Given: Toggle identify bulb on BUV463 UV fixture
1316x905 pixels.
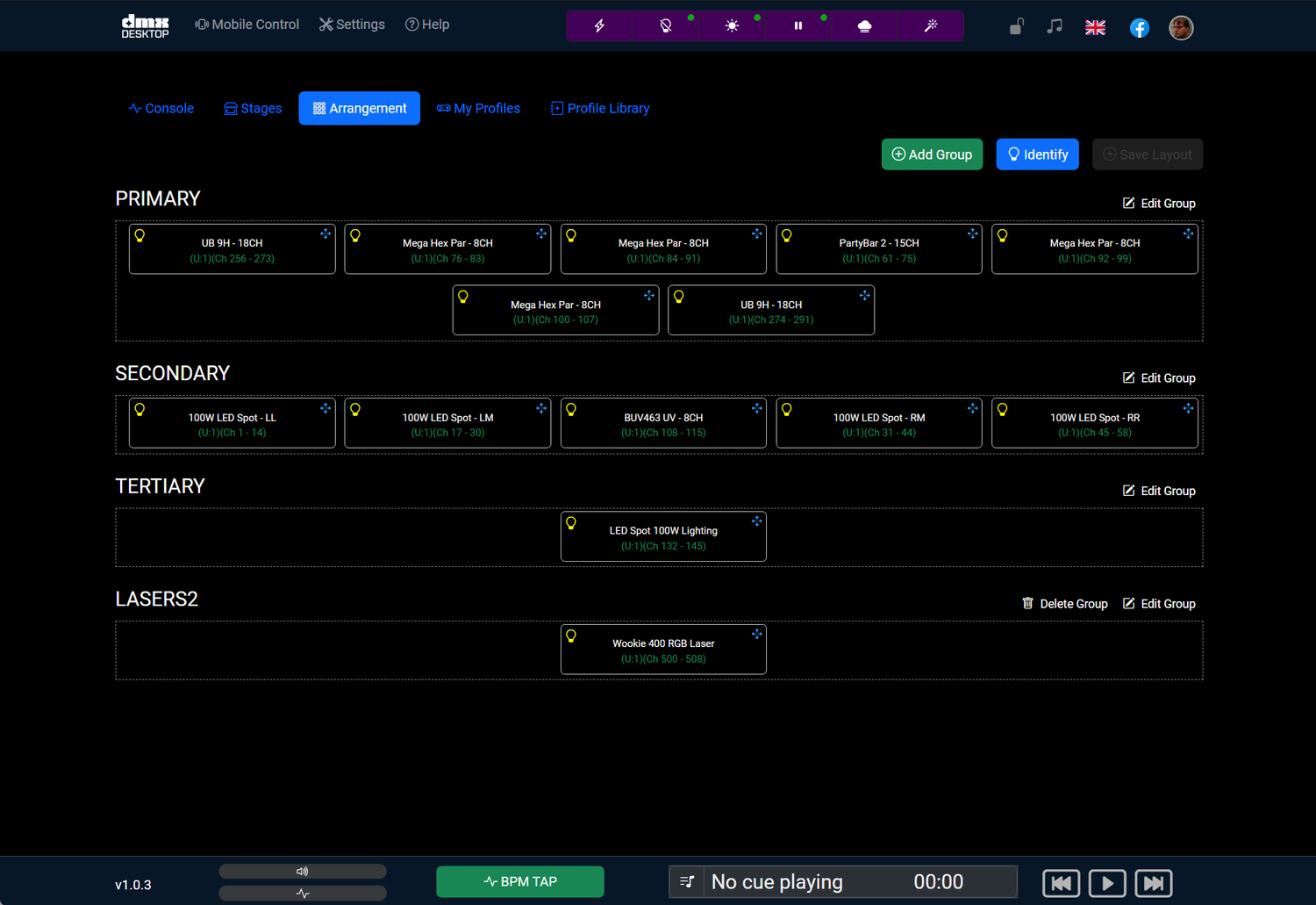Looking at the screenshot, I should 570,409.
